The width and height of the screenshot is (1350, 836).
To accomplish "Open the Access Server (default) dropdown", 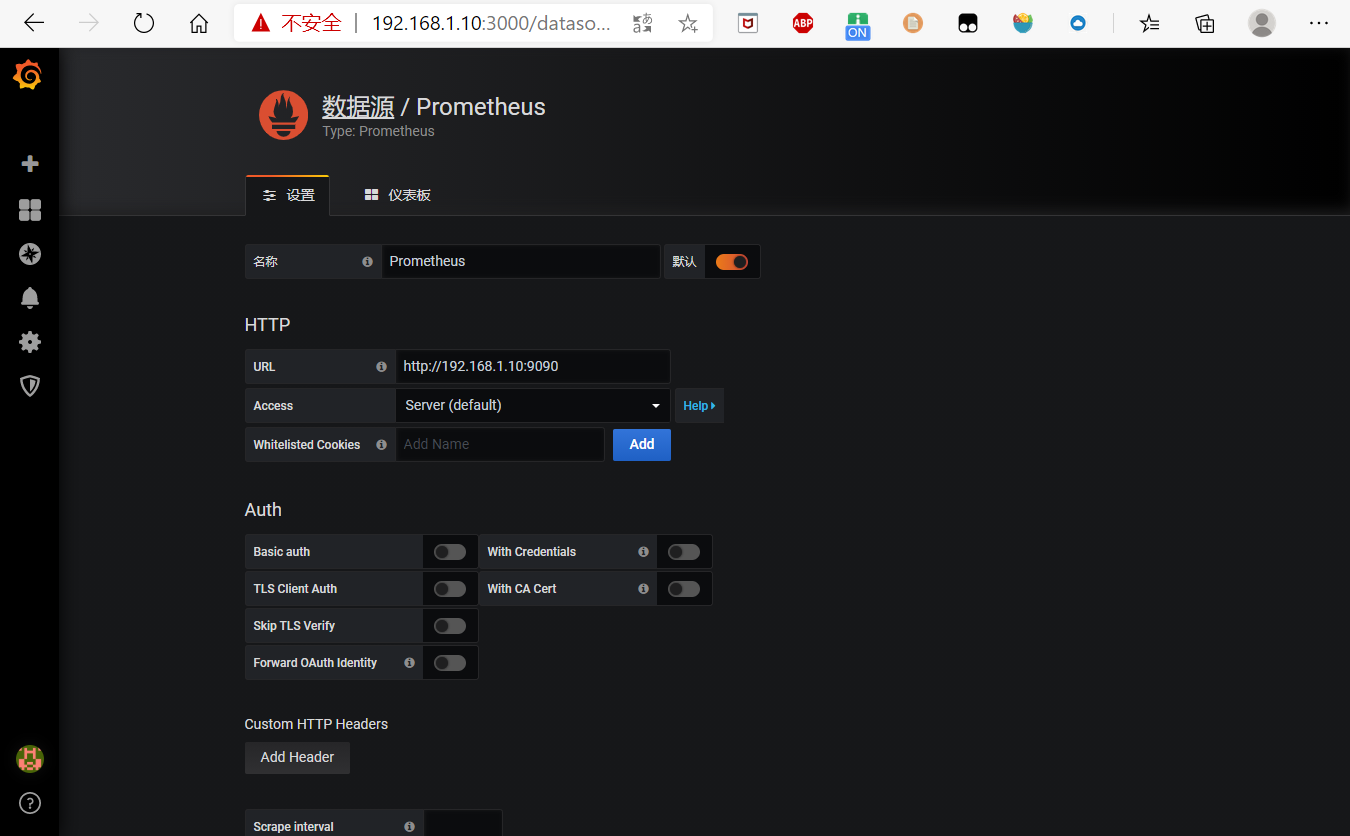I will click(533, 406).
